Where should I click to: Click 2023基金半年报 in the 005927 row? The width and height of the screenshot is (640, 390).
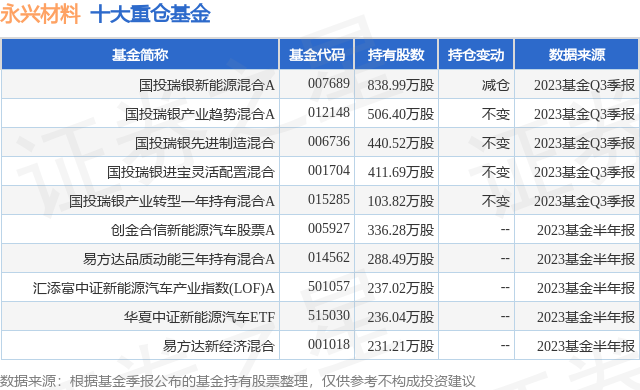point(586,230)
